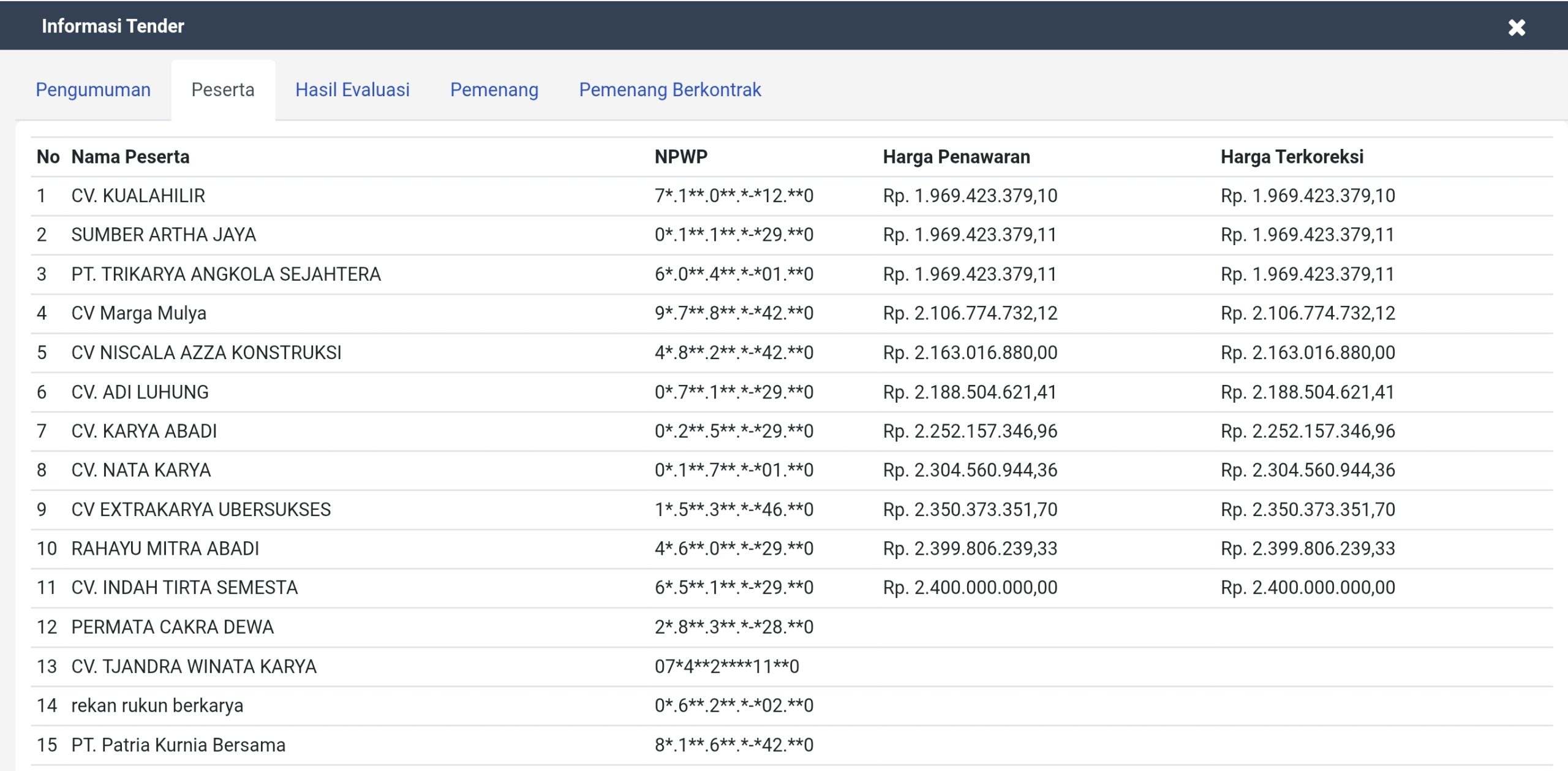Click the Harga Terkoreksi column header

[x=1291, y=157]
